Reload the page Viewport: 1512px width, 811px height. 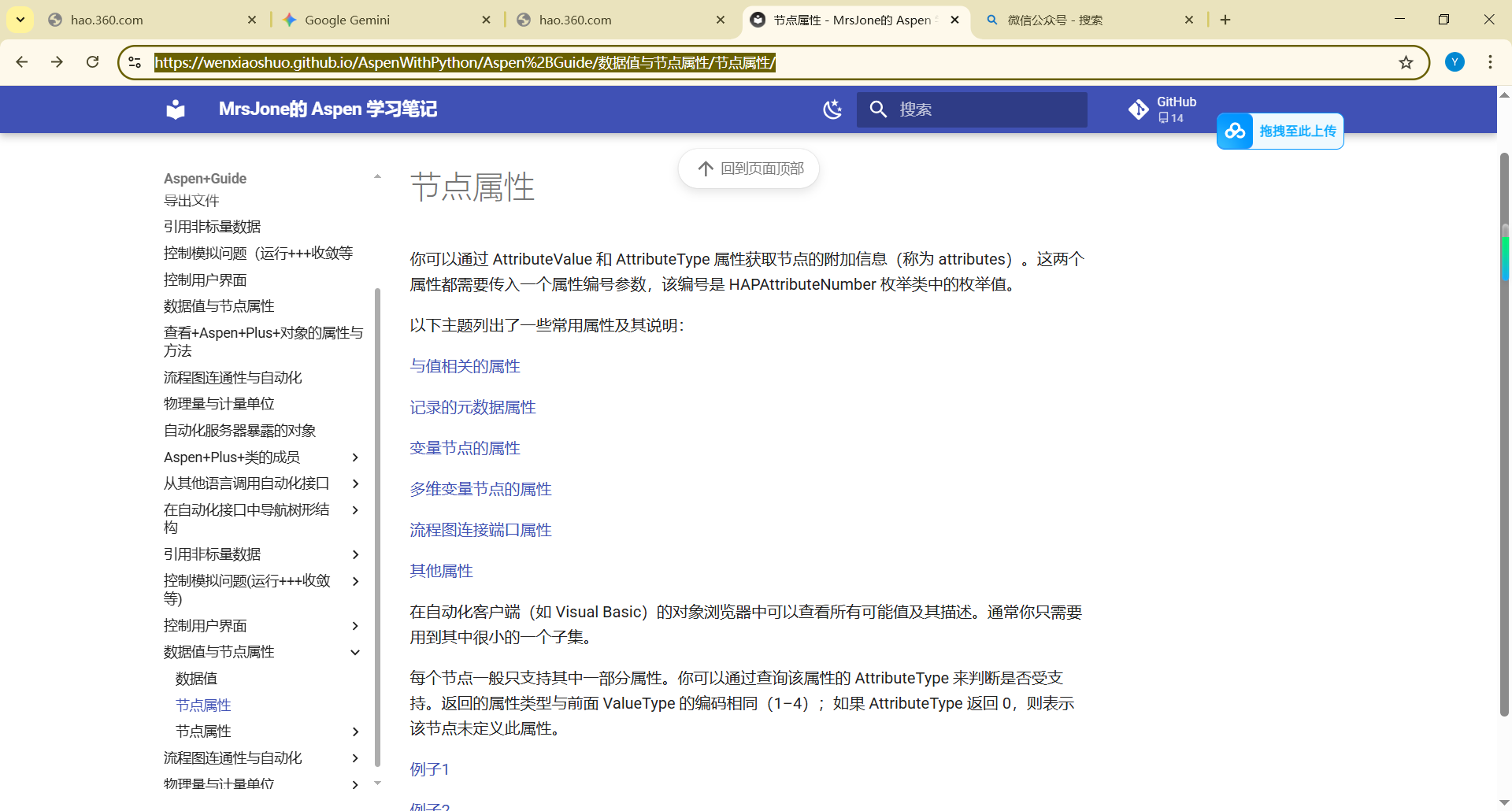pyautogui.click(x=93, y=62)
